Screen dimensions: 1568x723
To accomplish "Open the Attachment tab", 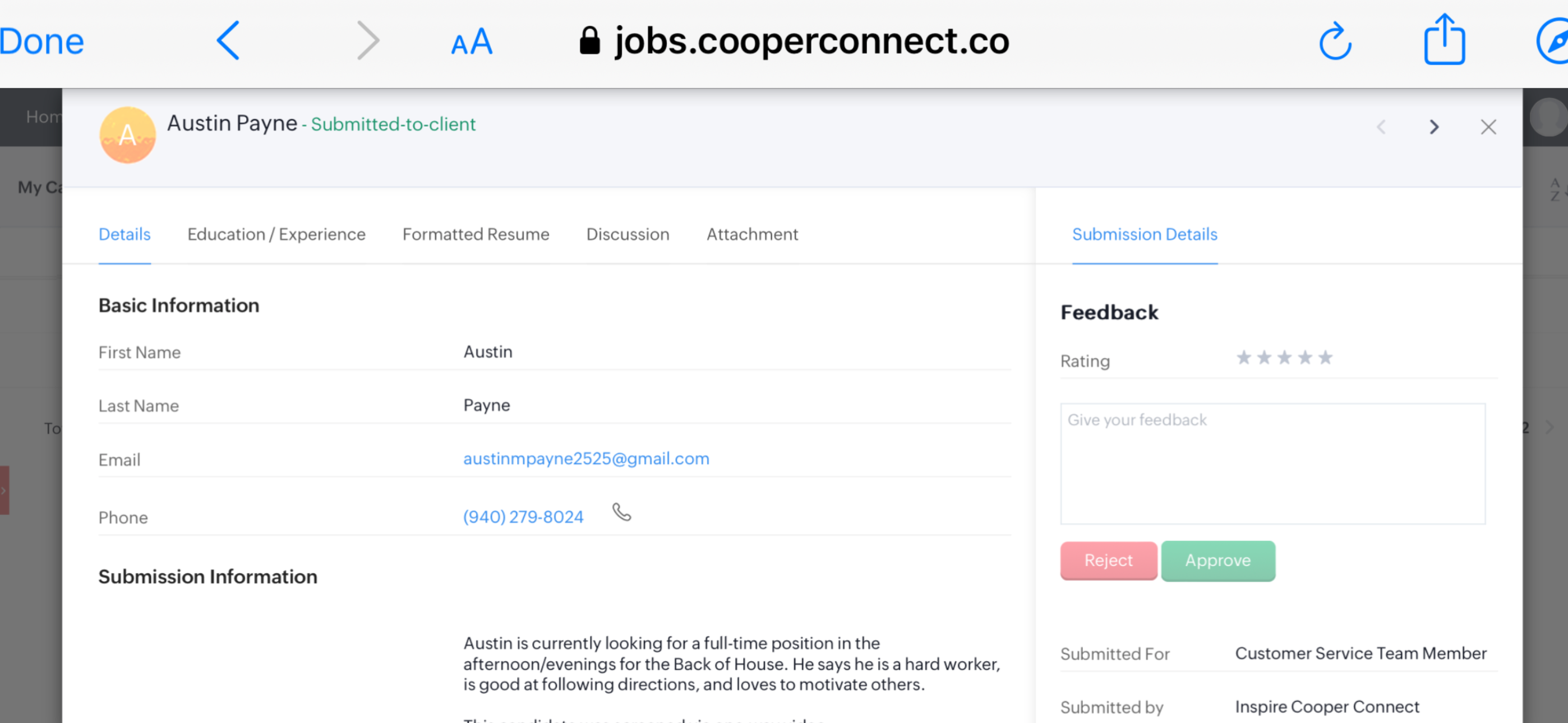I will pos(751,234).
